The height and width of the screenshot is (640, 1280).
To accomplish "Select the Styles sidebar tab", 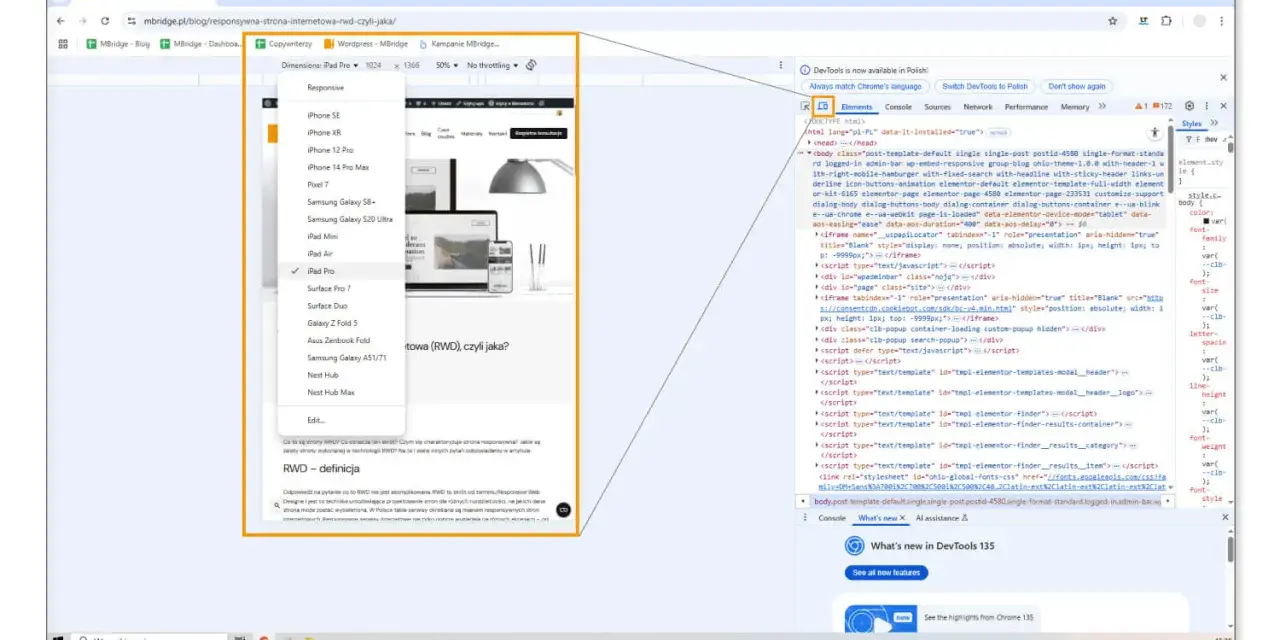I will click(1192, 123).
